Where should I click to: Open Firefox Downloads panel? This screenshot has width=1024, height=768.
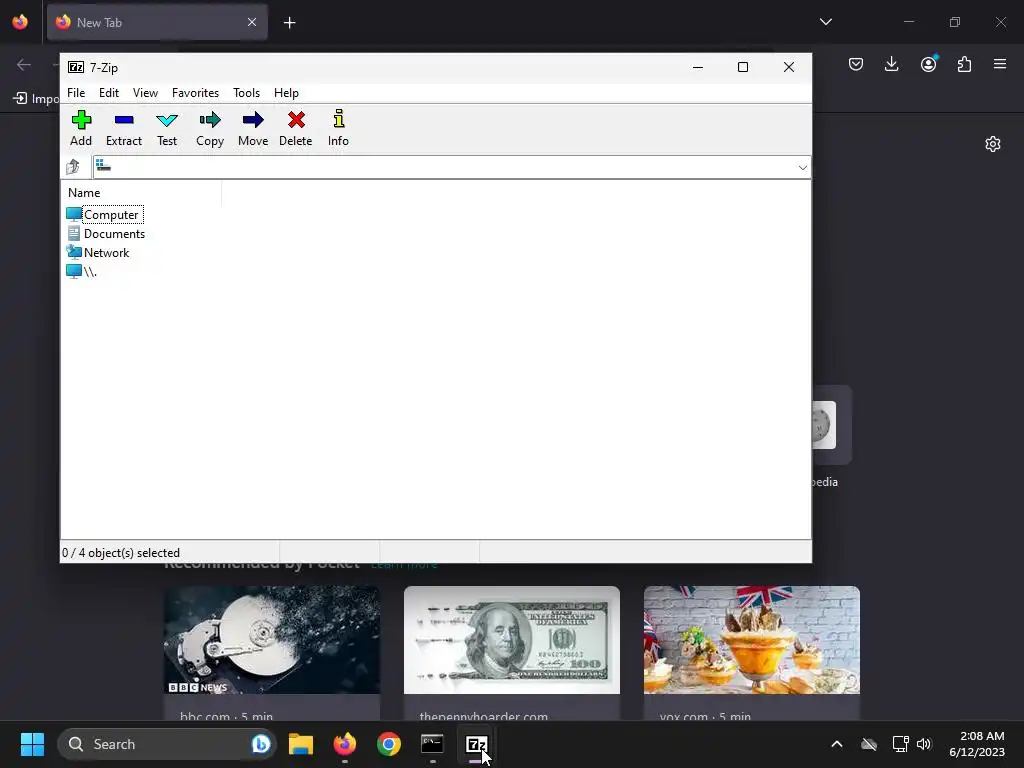[891, 64]
